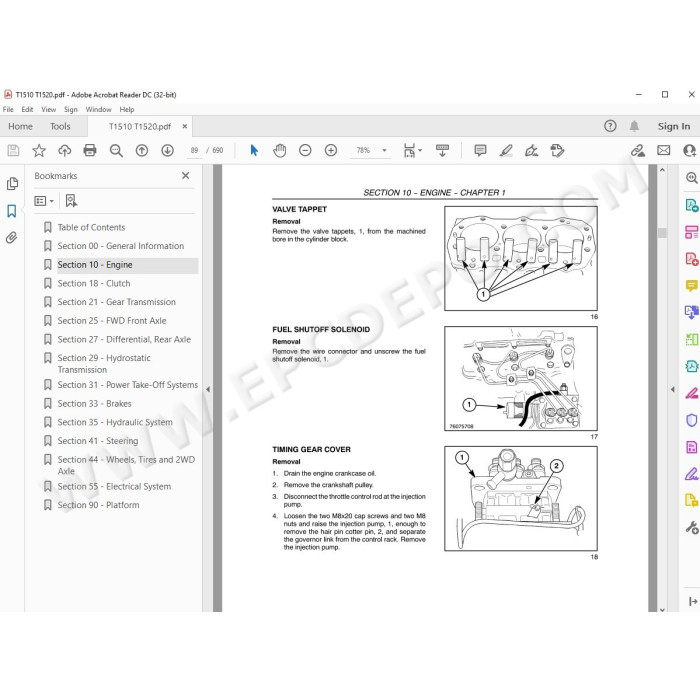
Task: Open Table of Contents bookmark
Action: (91, 227)
